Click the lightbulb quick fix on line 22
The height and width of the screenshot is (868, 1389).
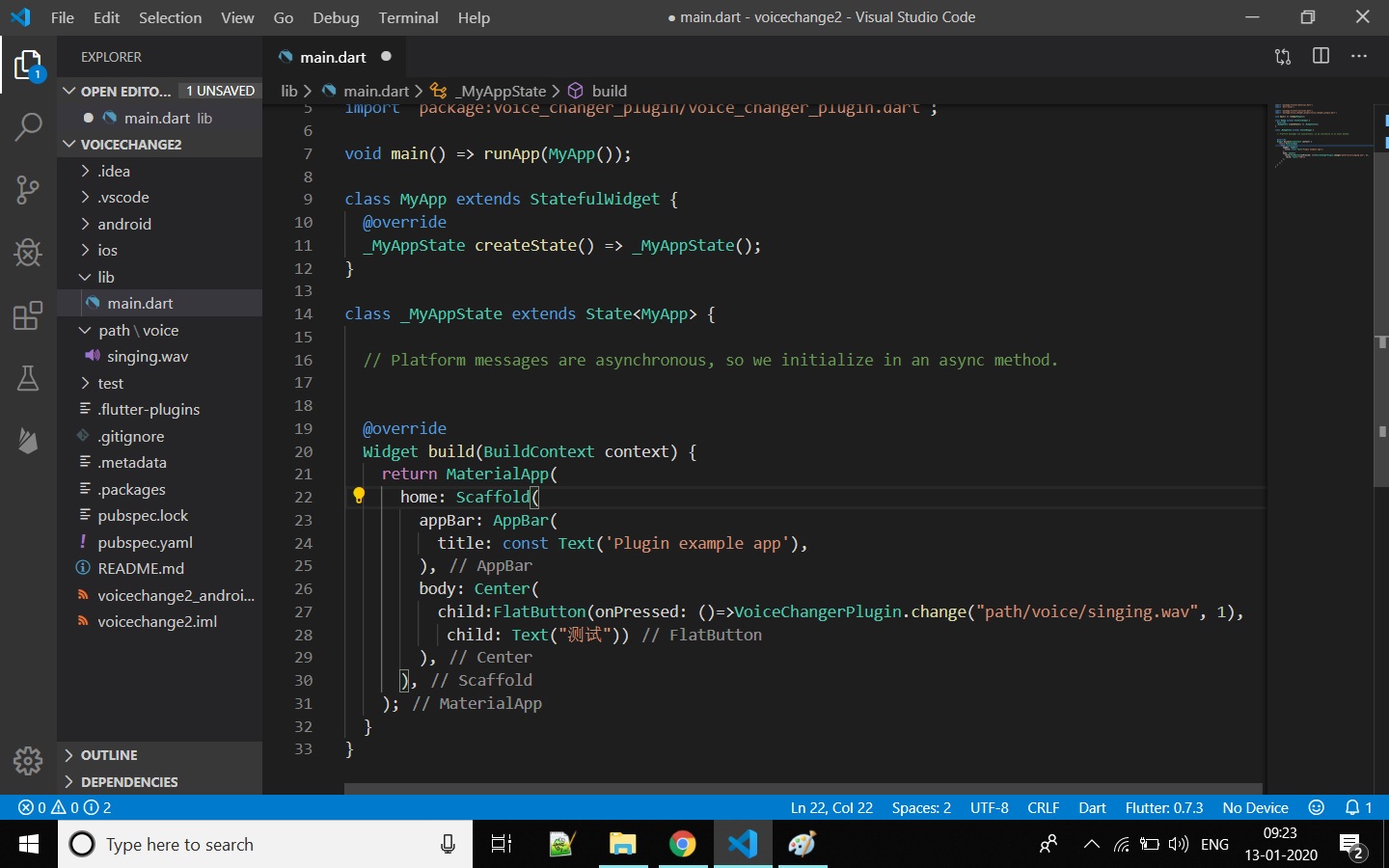point(360,495)
